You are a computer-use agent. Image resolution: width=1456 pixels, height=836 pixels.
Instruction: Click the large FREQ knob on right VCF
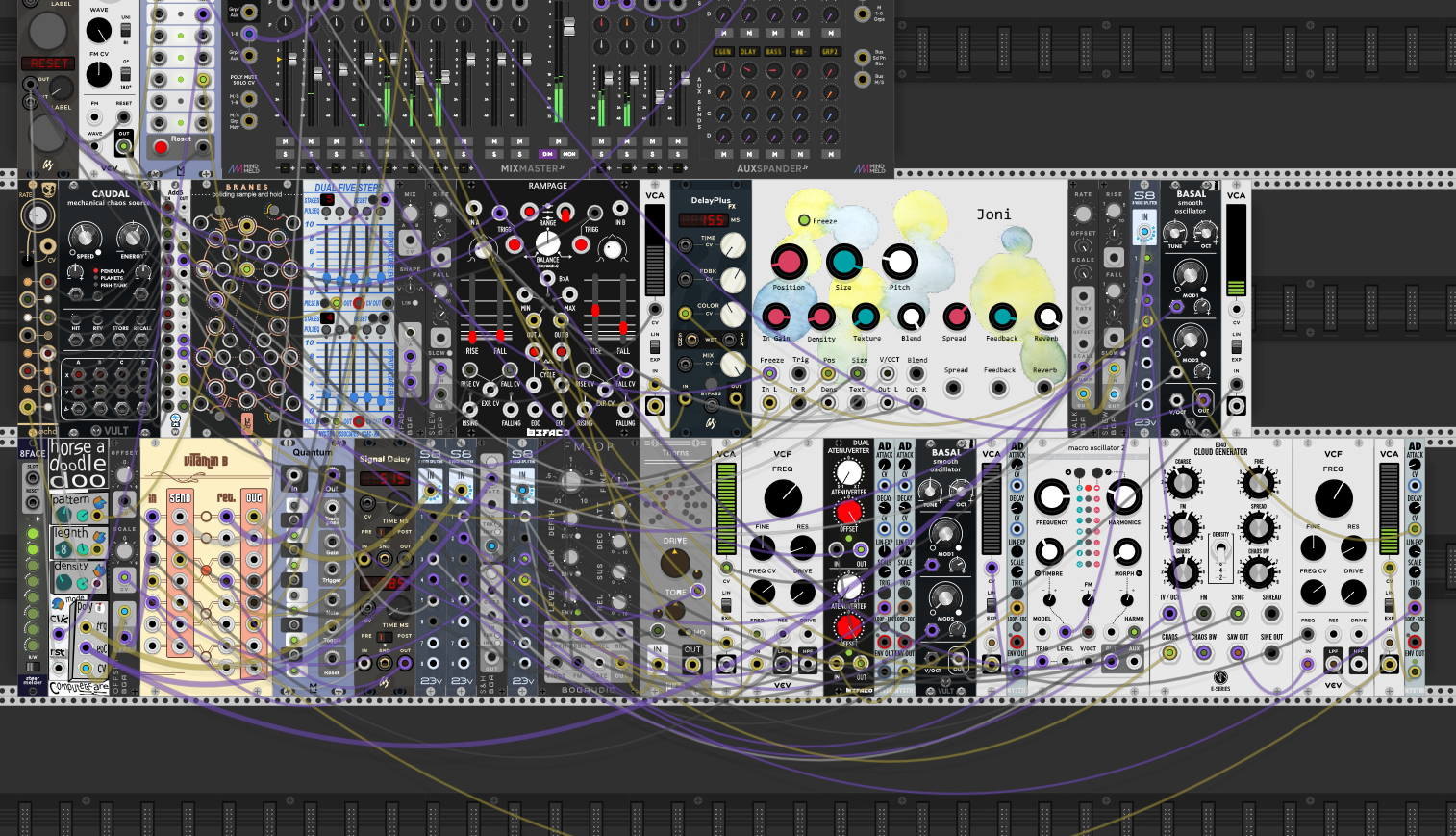(1333, 497)
